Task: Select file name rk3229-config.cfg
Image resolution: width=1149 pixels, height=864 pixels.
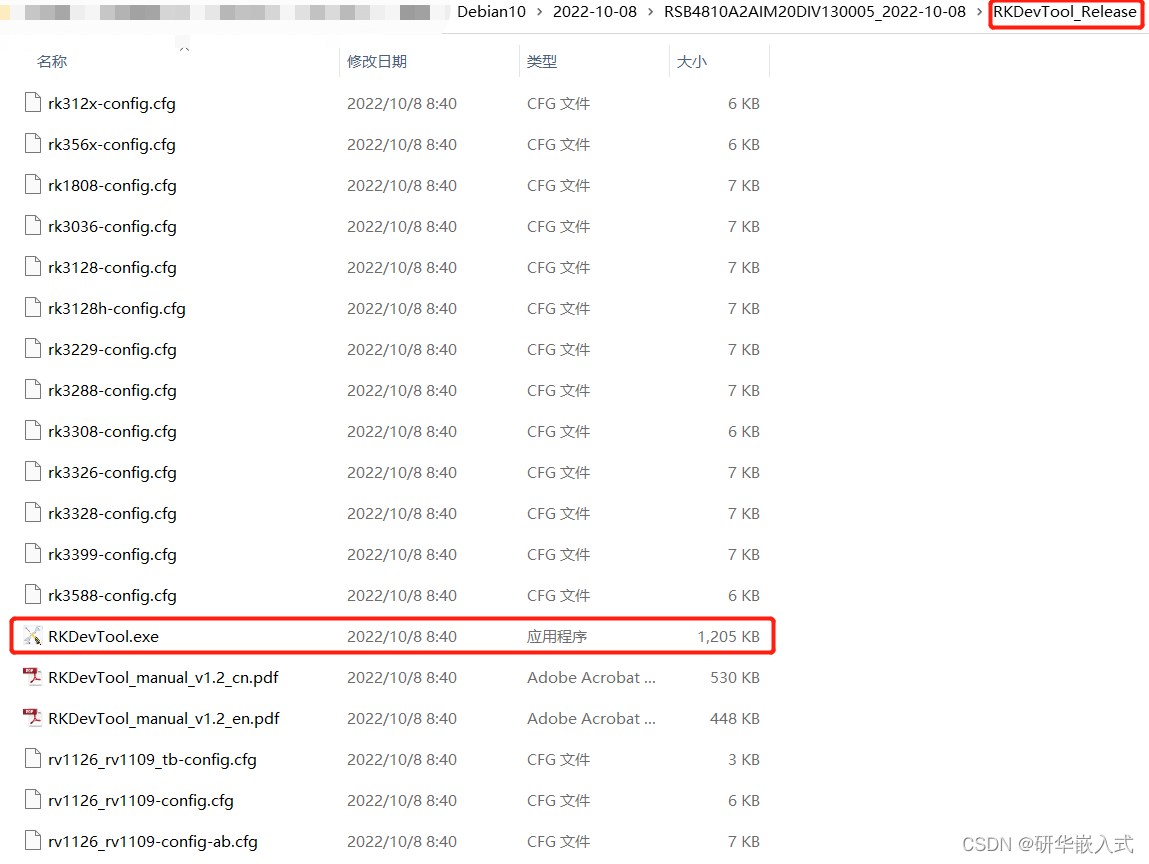Action: 112,350
